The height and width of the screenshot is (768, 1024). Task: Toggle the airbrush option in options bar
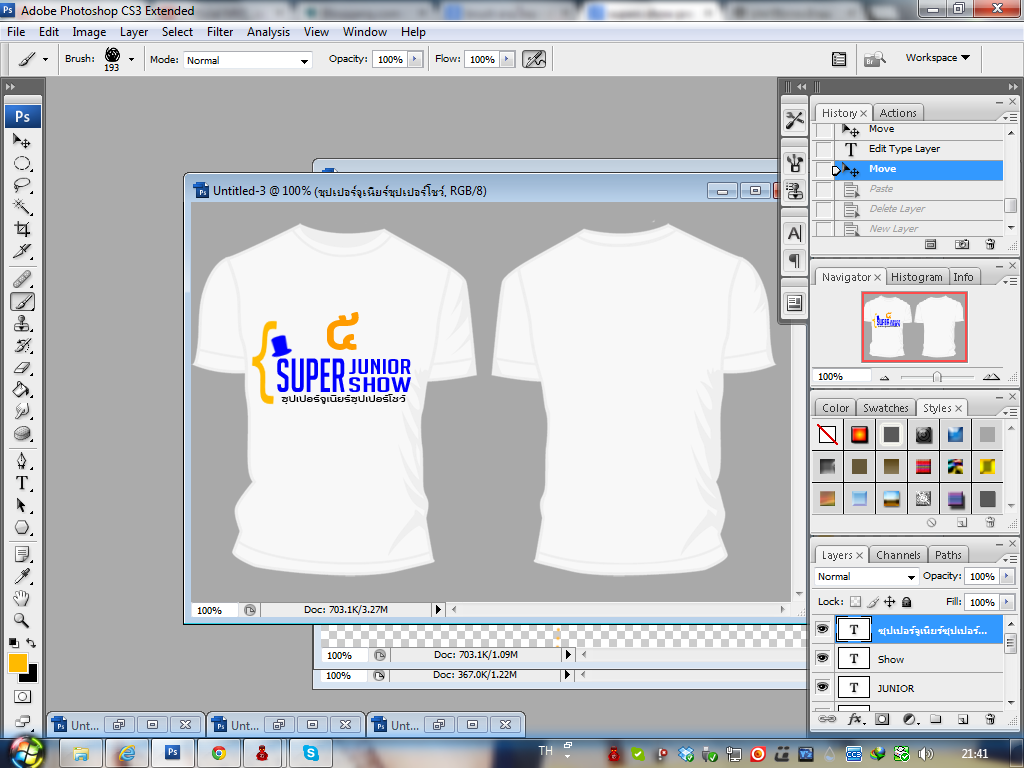pos(535,59)
